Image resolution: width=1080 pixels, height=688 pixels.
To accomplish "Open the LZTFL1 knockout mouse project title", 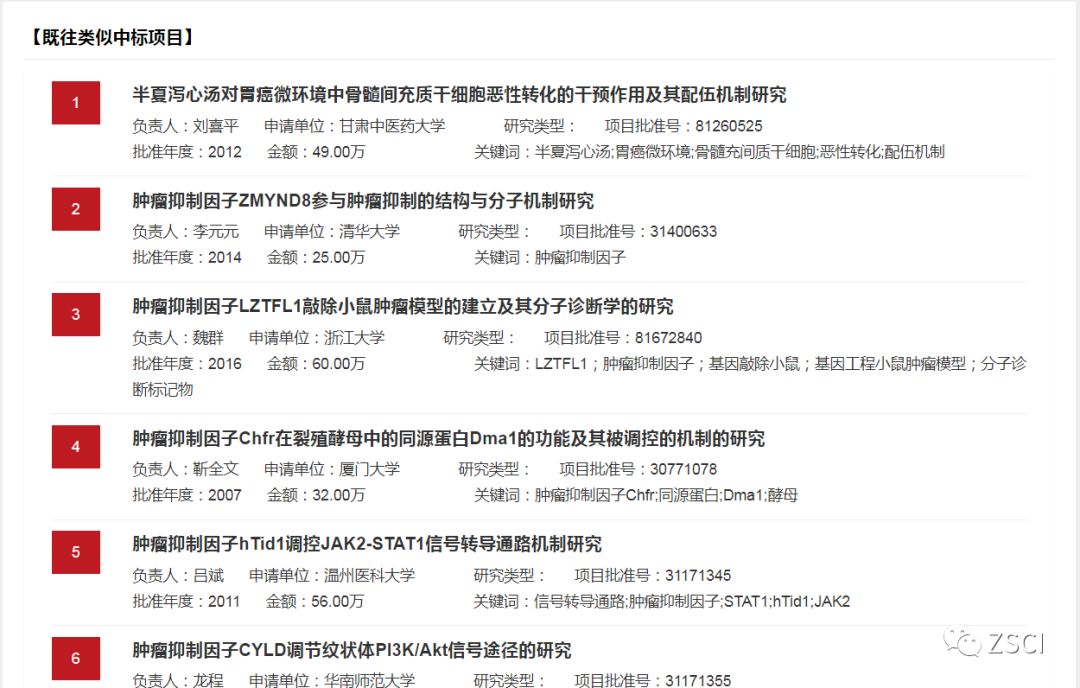I will click(x=403, y=307).
